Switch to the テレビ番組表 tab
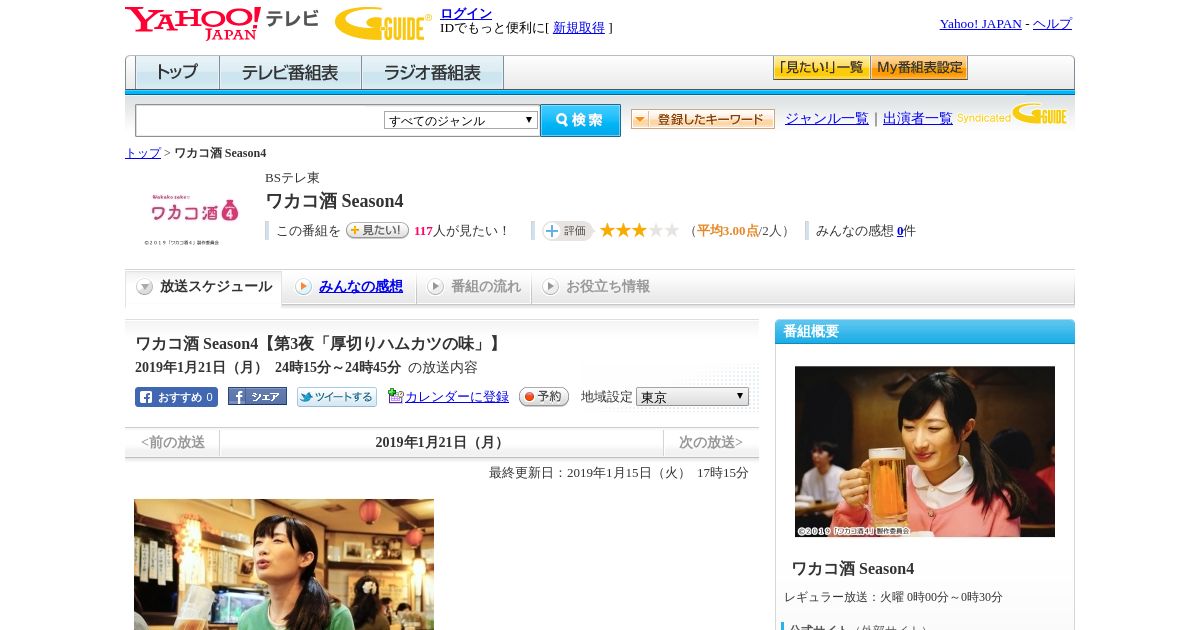 point(290,73)
